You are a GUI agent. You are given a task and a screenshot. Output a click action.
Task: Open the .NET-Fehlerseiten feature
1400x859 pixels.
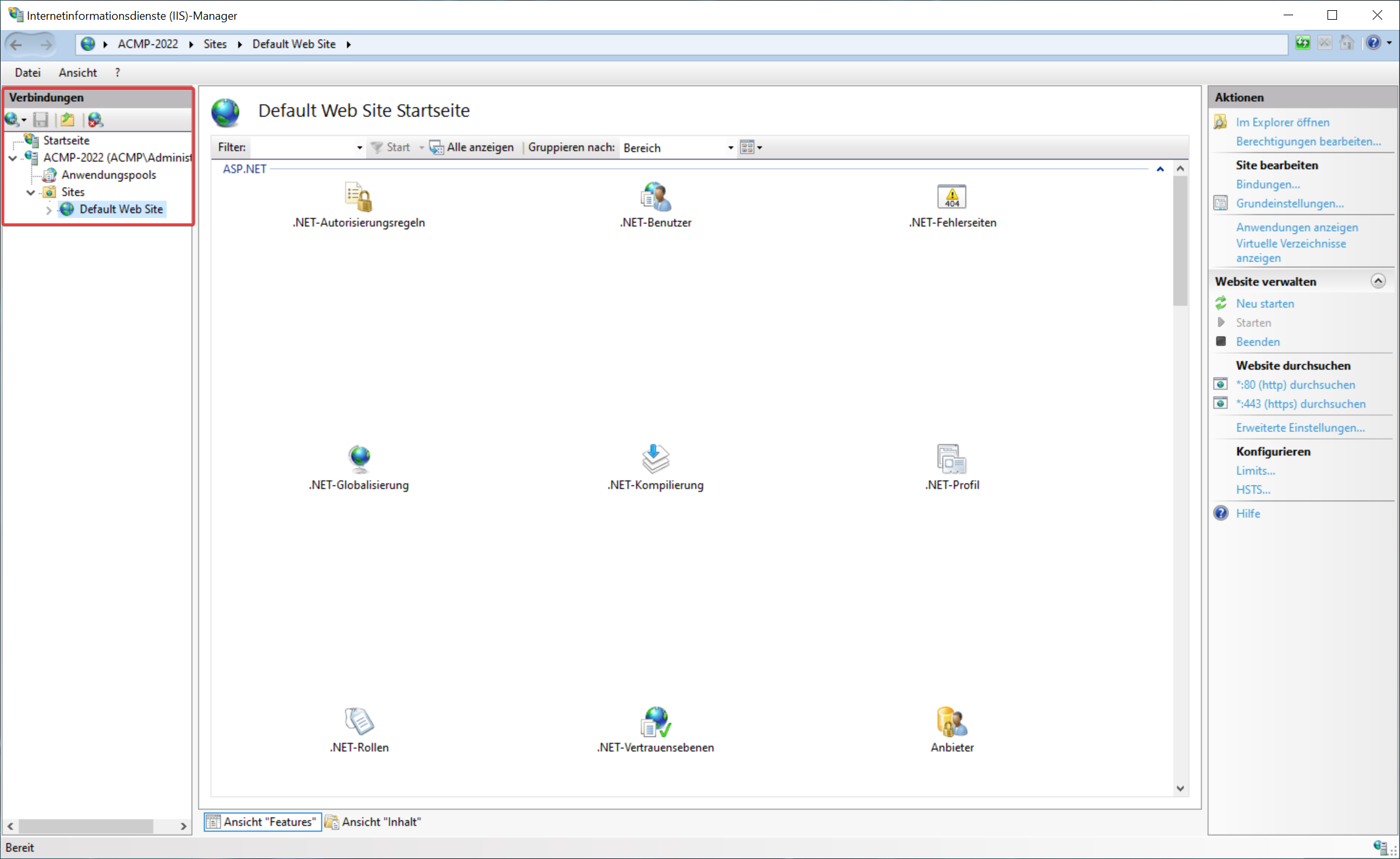tap(952, 204)
